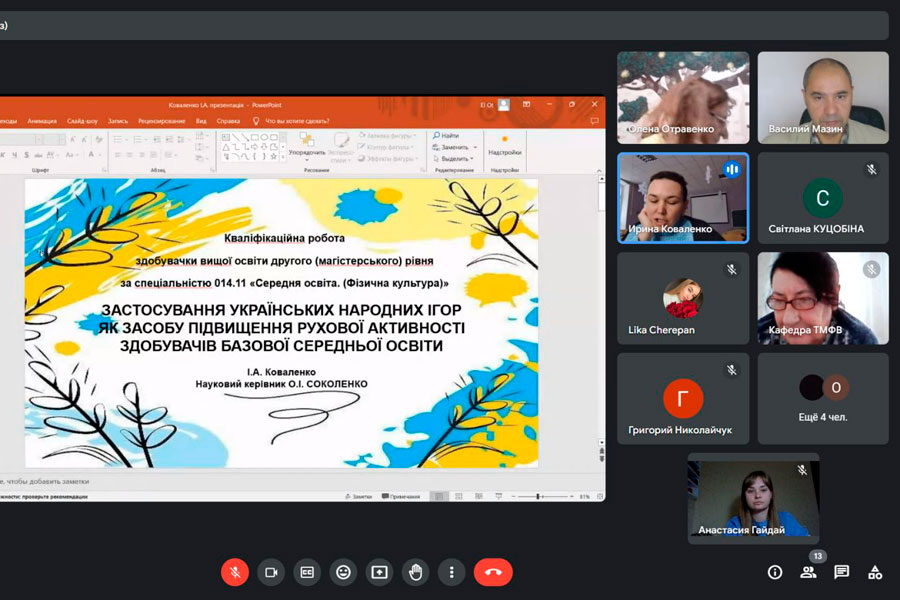Click the present screen icon

click(379, 572)
